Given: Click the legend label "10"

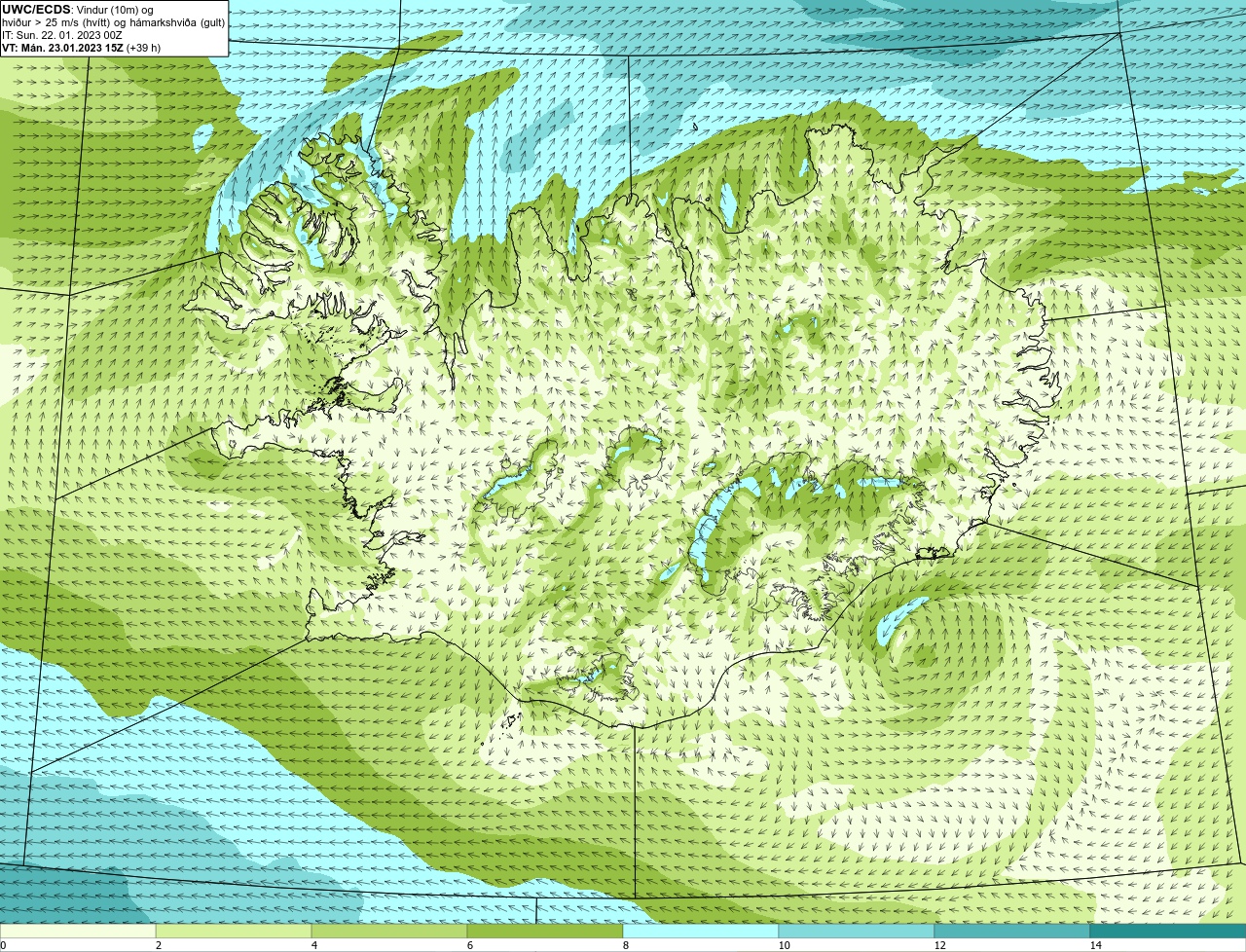Looking at the screenshot, I should coord(784,945).
